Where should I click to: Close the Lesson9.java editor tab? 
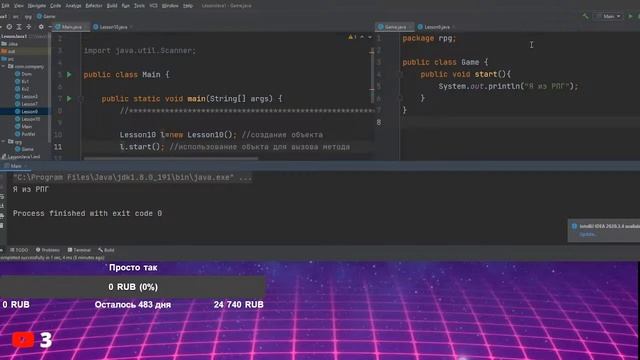pyautogui.click(x=453, y=27)
